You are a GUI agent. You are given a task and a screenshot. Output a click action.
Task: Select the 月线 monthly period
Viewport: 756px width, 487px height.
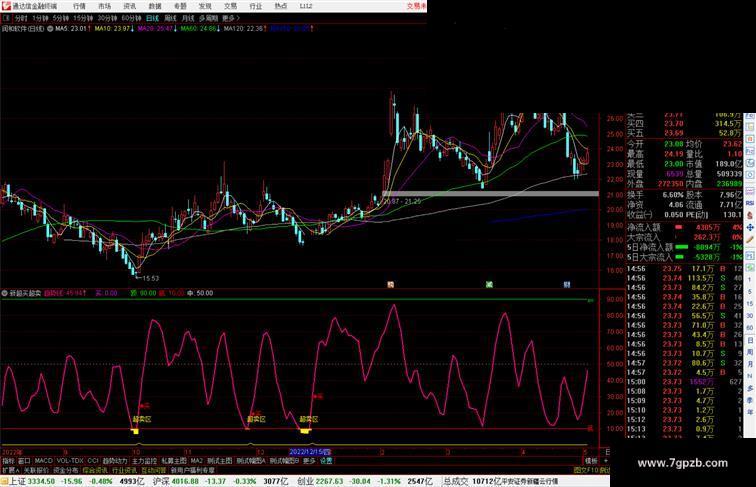188,18
